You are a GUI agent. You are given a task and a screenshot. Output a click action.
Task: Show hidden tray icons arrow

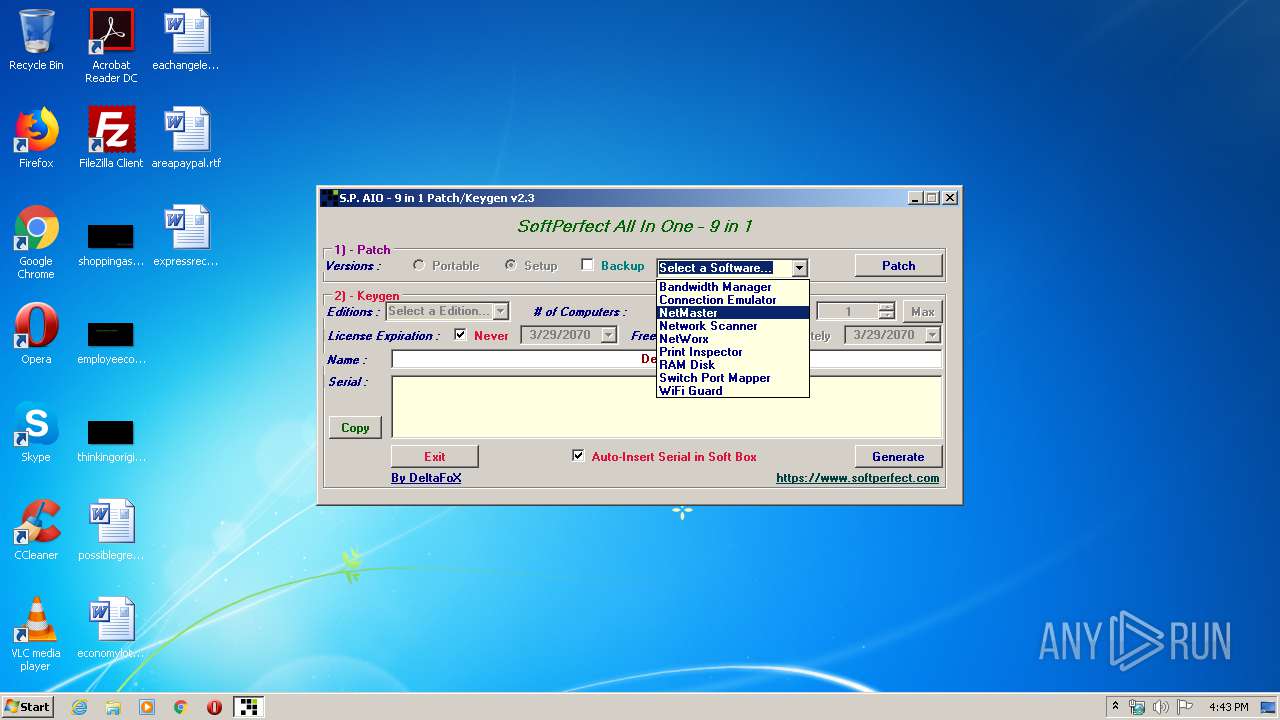tap(1115, 707)
